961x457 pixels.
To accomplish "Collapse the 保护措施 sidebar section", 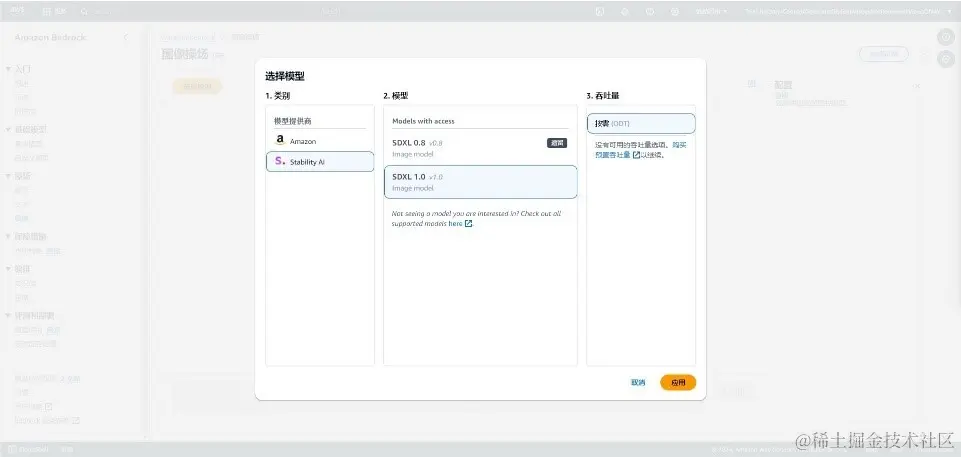I will click(x=9, y=236).
